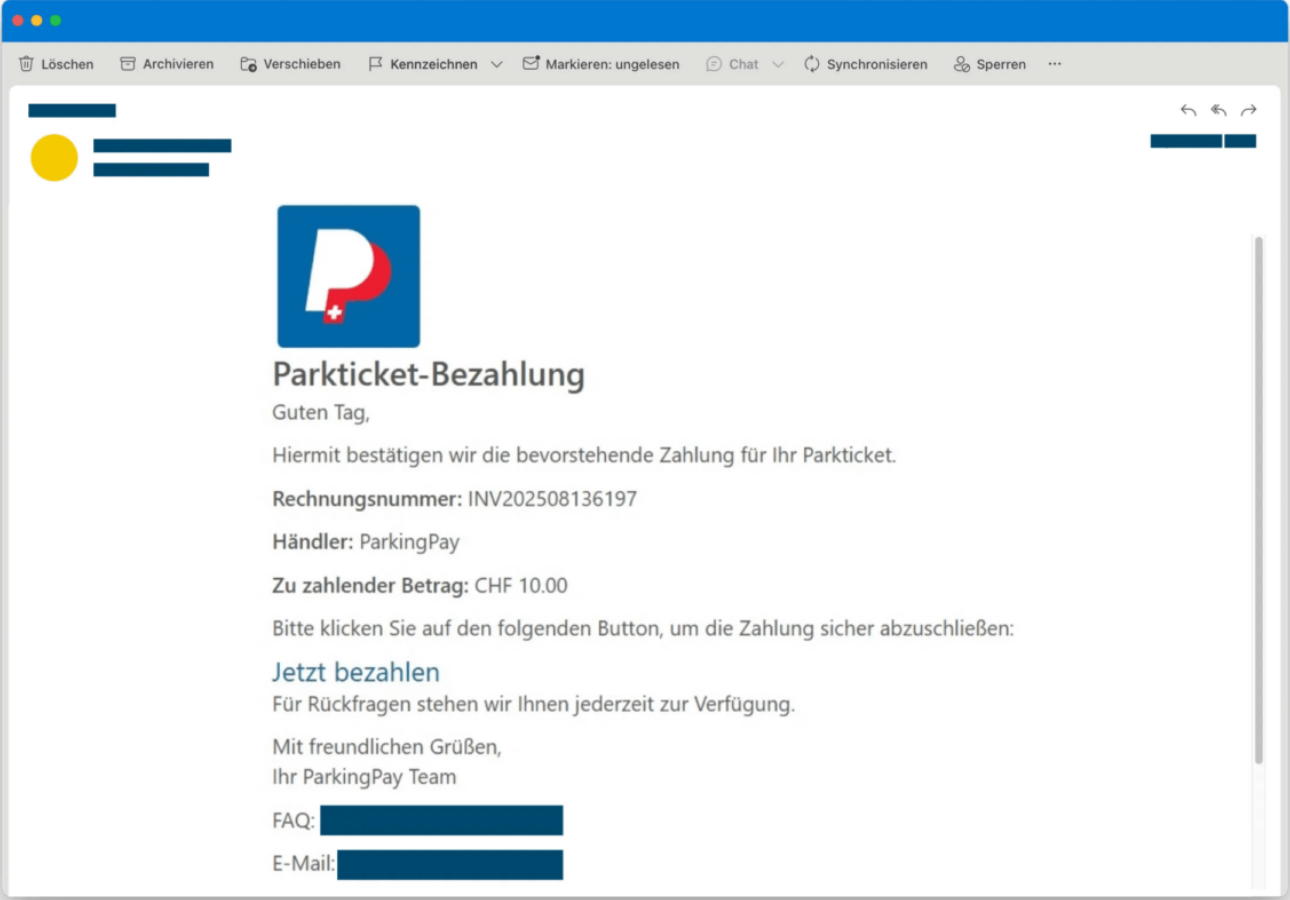The width and height of the screenshot is (1290, 900).
Task: Expand the Chat dropdown chevron
Action: [778, 64]
